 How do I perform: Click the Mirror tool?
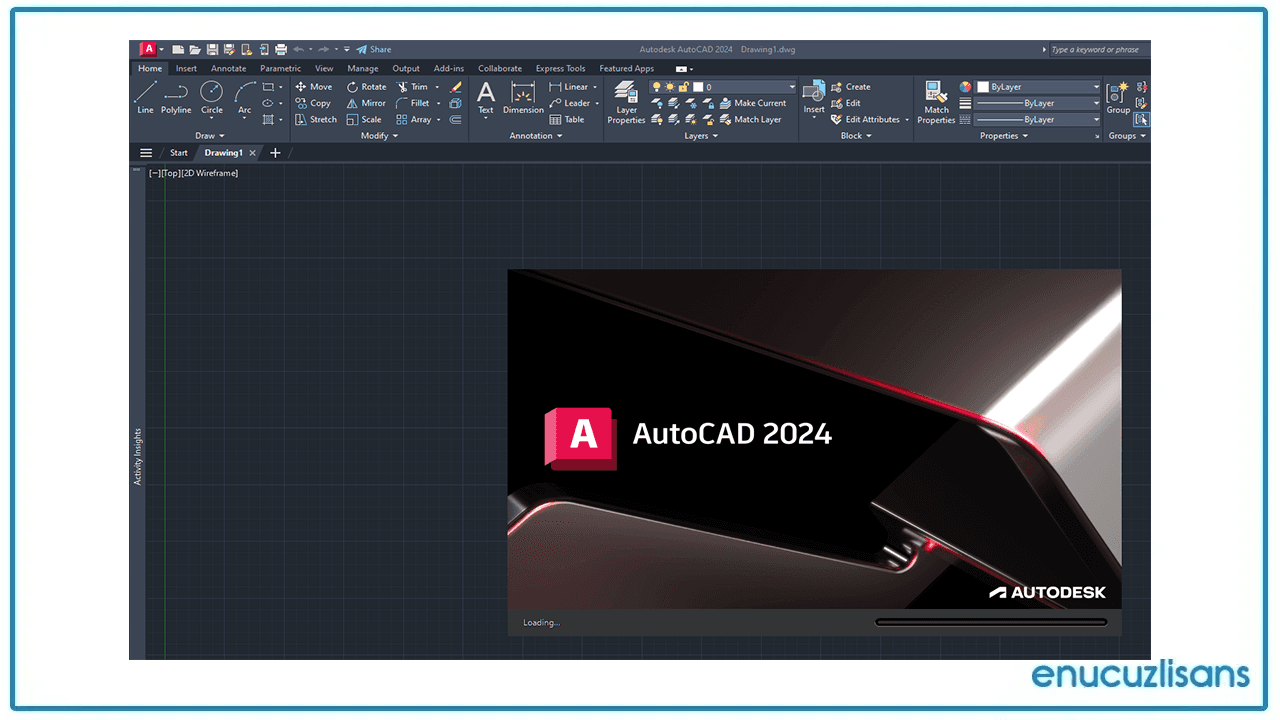click(366, 103)
